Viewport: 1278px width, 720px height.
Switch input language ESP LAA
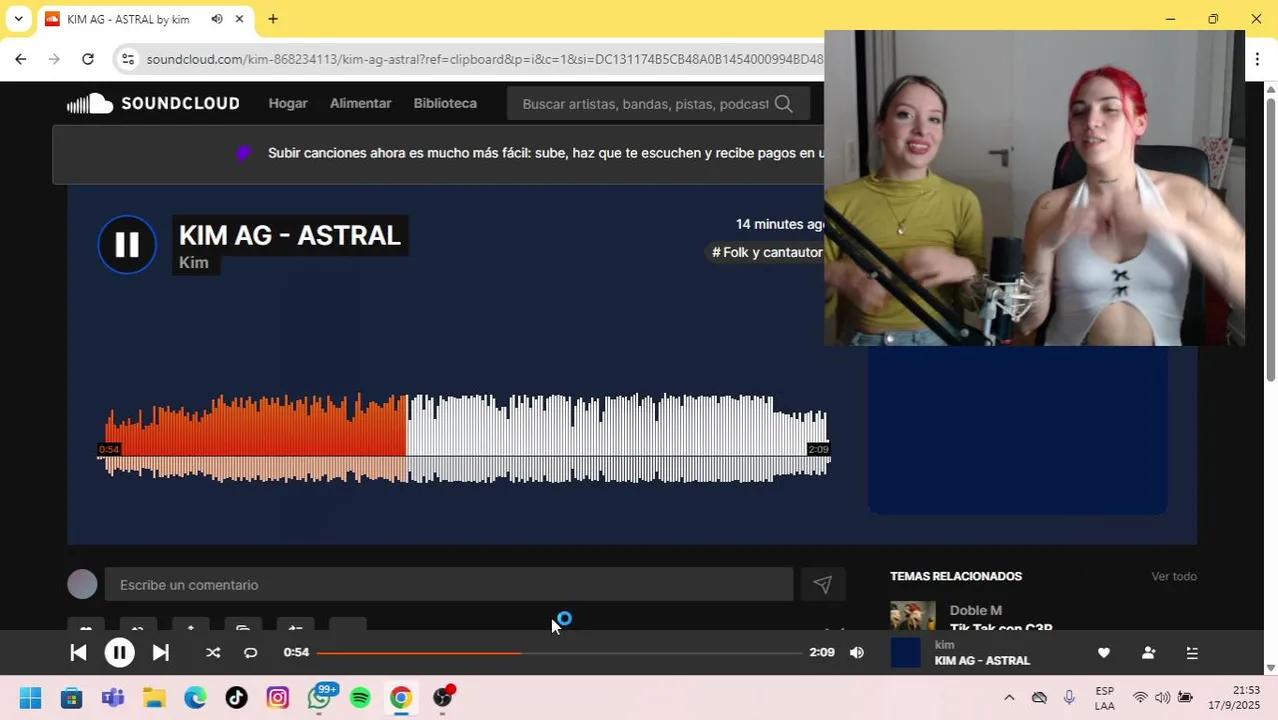(1104, 698)
